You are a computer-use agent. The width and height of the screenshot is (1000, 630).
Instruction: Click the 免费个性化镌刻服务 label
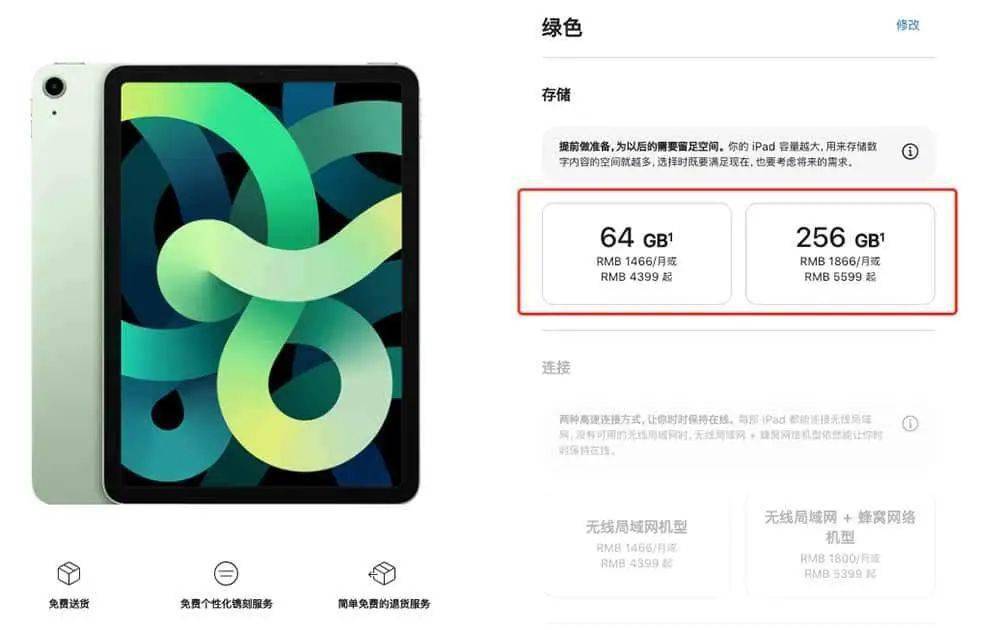tap(226, 603)
